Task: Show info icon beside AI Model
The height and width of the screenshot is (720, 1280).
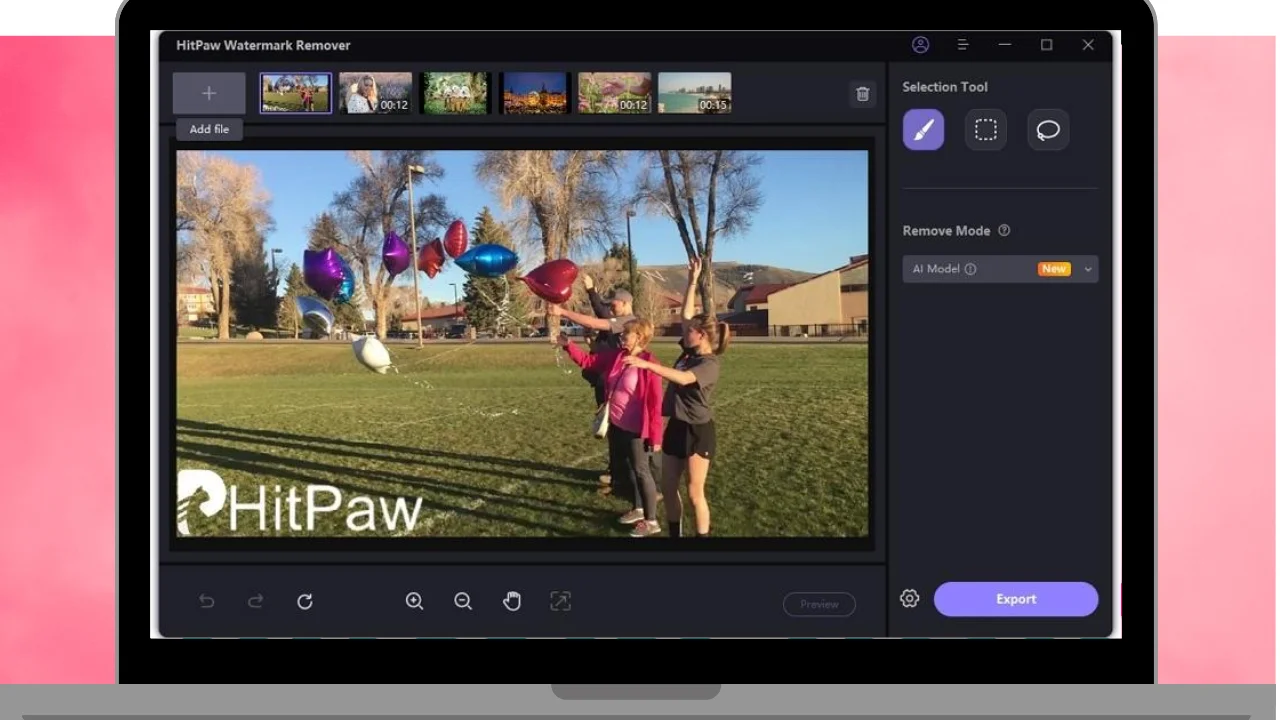Action: 970,269
